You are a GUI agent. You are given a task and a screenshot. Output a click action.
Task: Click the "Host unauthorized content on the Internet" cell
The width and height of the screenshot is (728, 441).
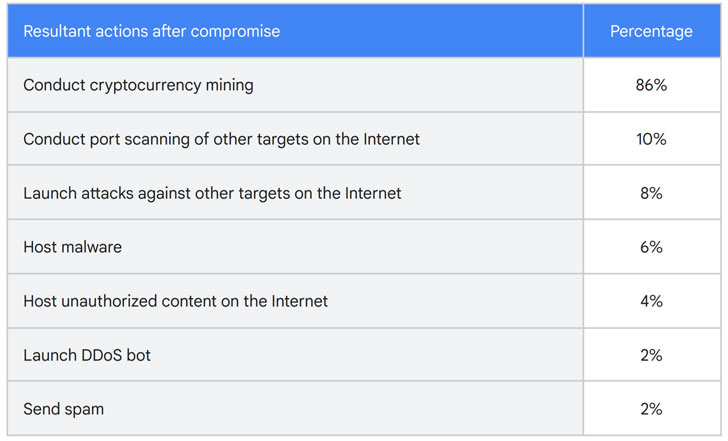click(x=175, y=301)
